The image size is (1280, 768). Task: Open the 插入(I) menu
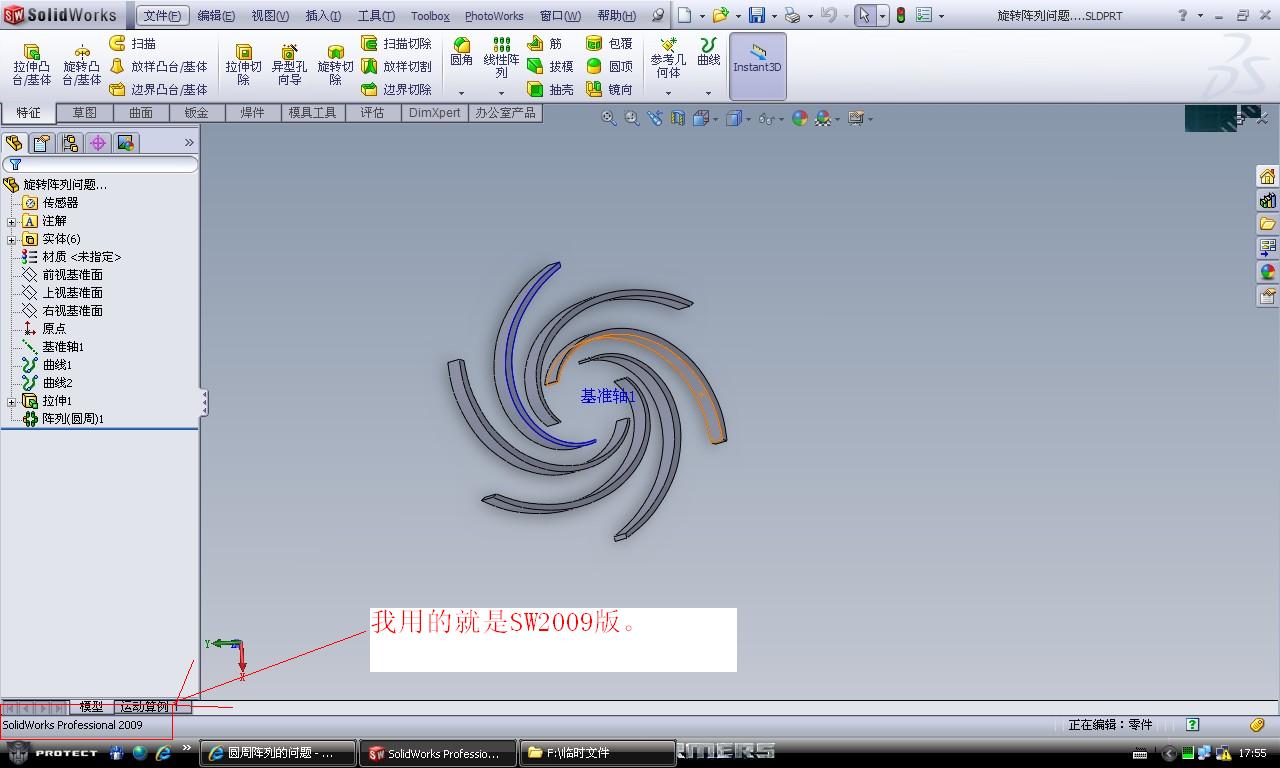323,15
